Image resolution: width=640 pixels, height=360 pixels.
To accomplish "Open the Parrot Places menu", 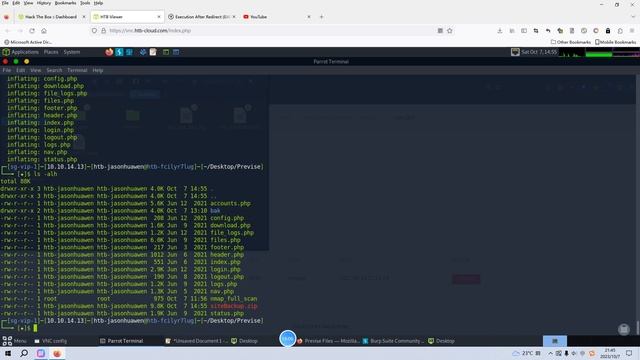I will [51, 52].
